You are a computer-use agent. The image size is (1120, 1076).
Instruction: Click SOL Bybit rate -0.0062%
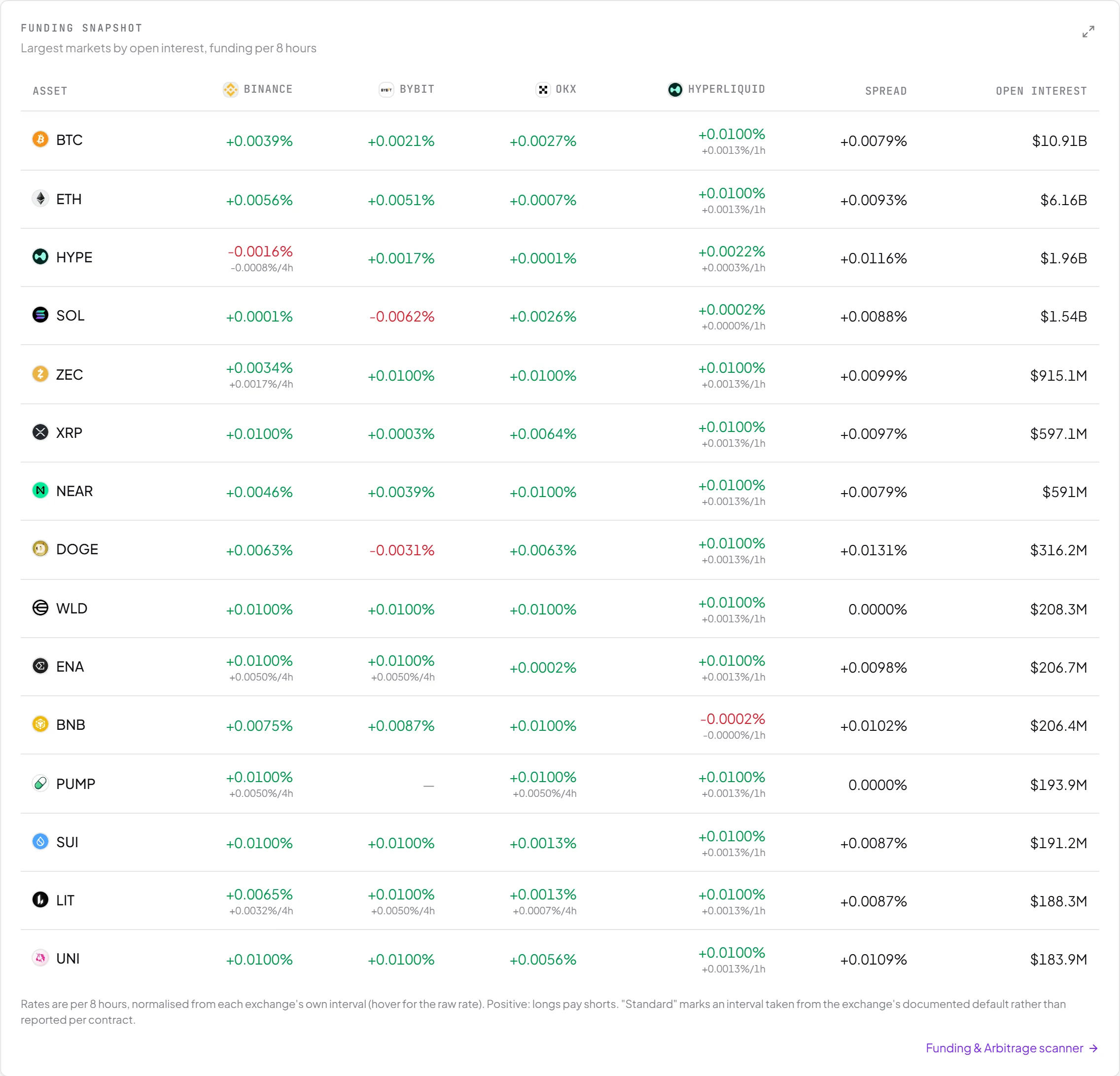402,317
